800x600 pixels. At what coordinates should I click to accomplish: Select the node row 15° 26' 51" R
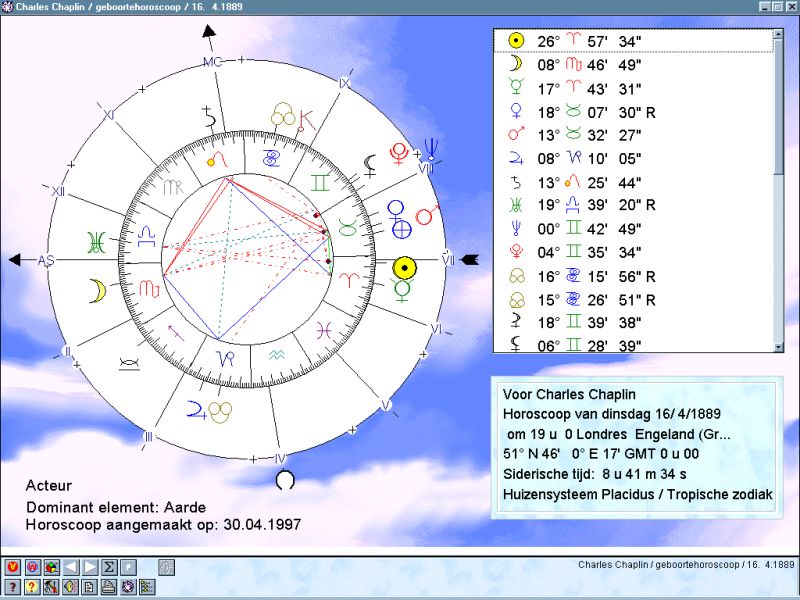point(634,299)
